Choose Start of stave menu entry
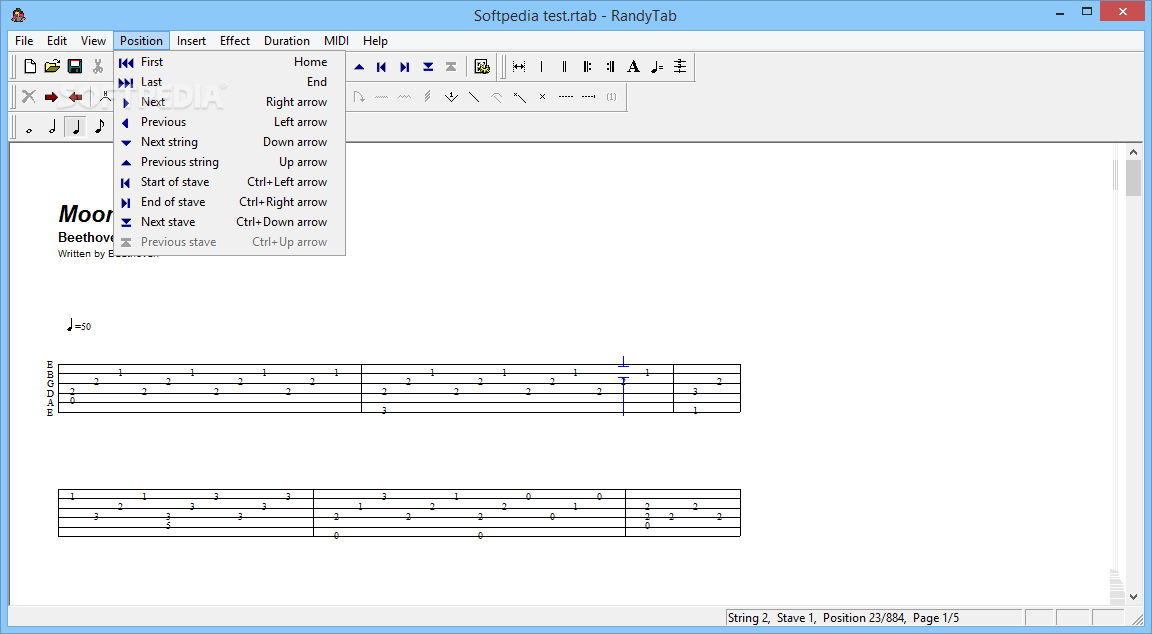This screenshot has height=634, width=1152. (x=229, y=182)
